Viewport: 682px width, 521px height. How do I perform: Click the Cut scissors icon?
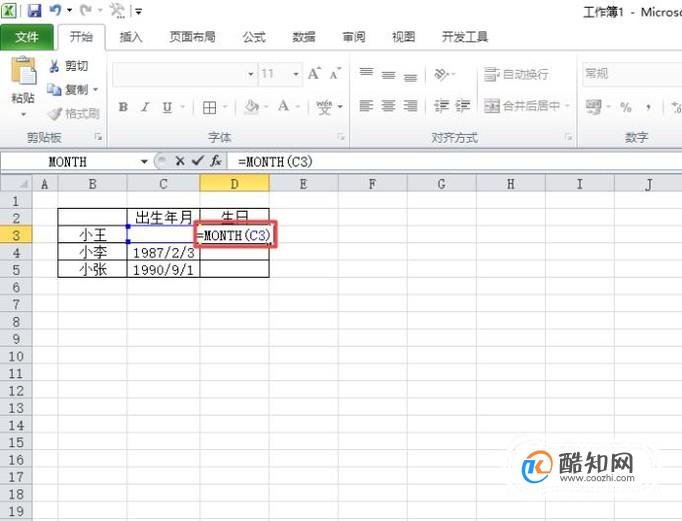tap(54, 66)
